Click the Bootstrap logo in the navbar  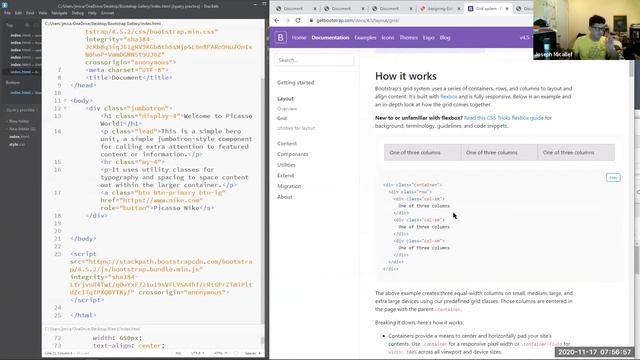280,38
